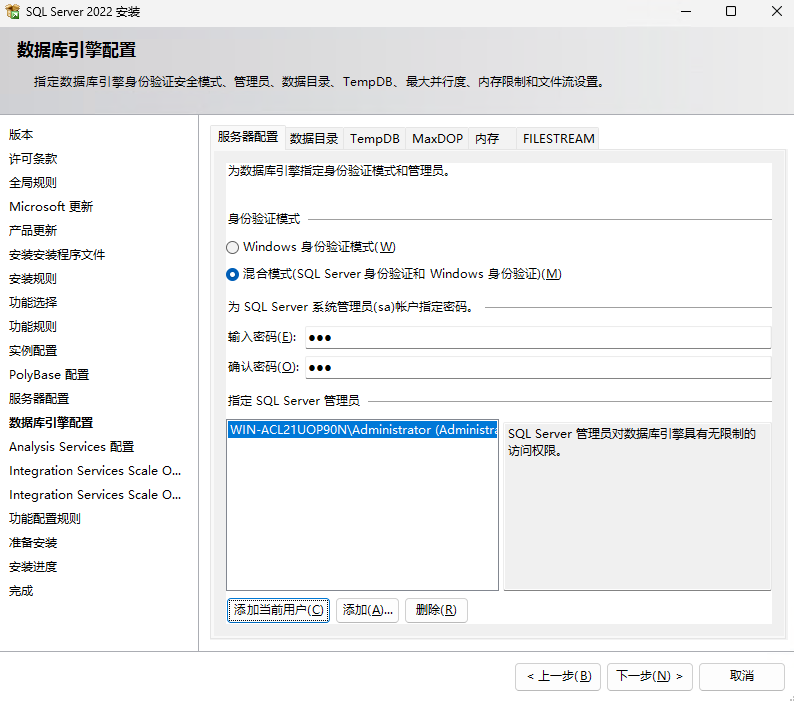Viewport: 794px width, 702px height.
Task: Click 准备安装 in the step list
Action: (33, 543)
